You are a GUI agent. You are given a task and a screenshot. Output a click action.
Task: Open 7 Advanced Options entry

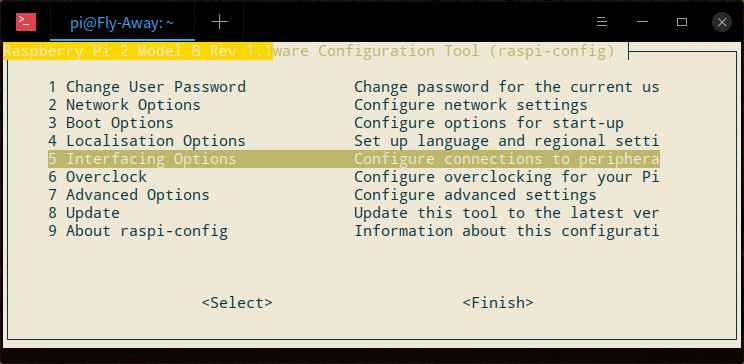click(353, 195)
